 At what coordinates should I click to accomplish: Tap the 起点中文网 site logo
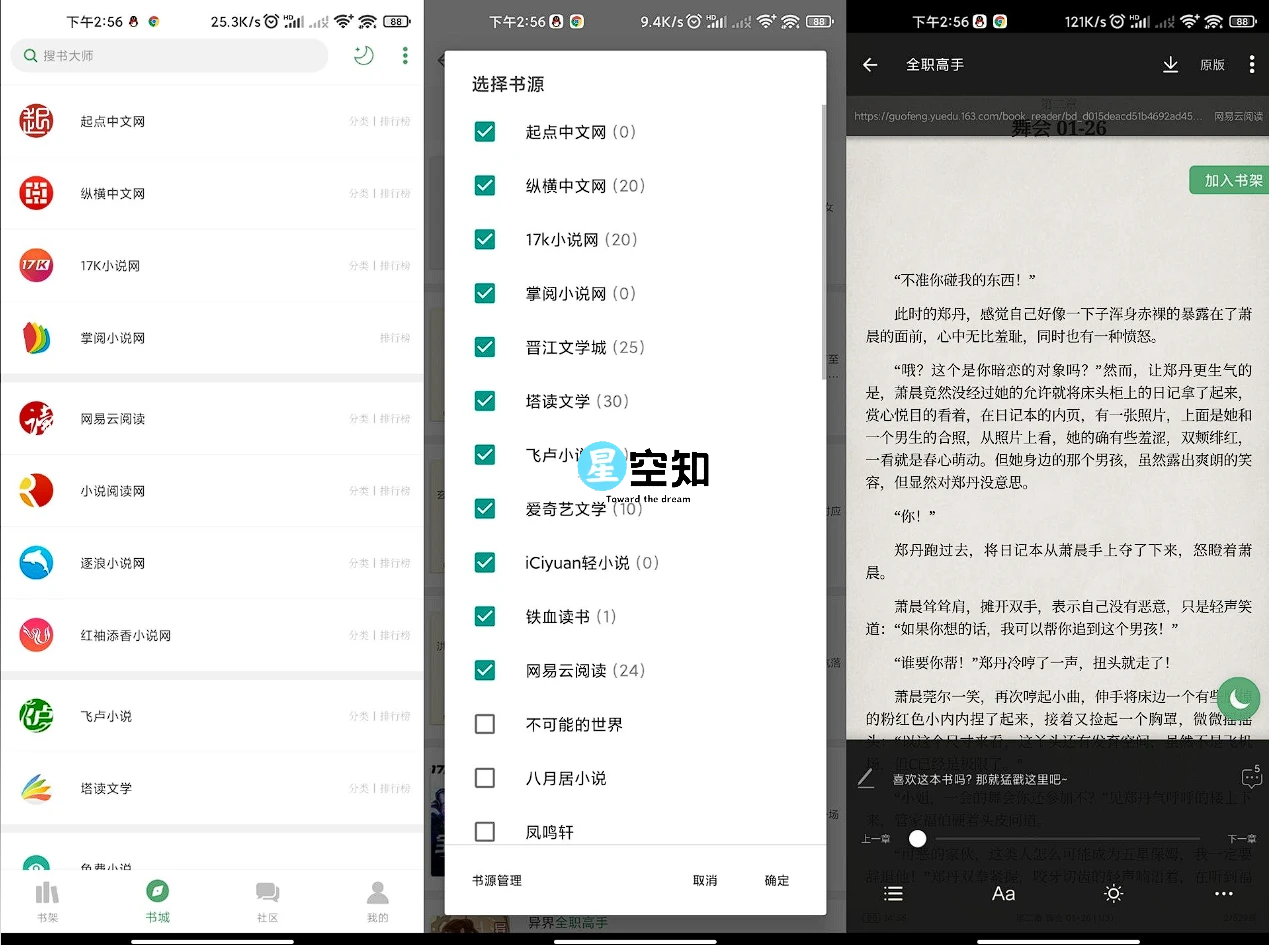click(x=36, y=120)
